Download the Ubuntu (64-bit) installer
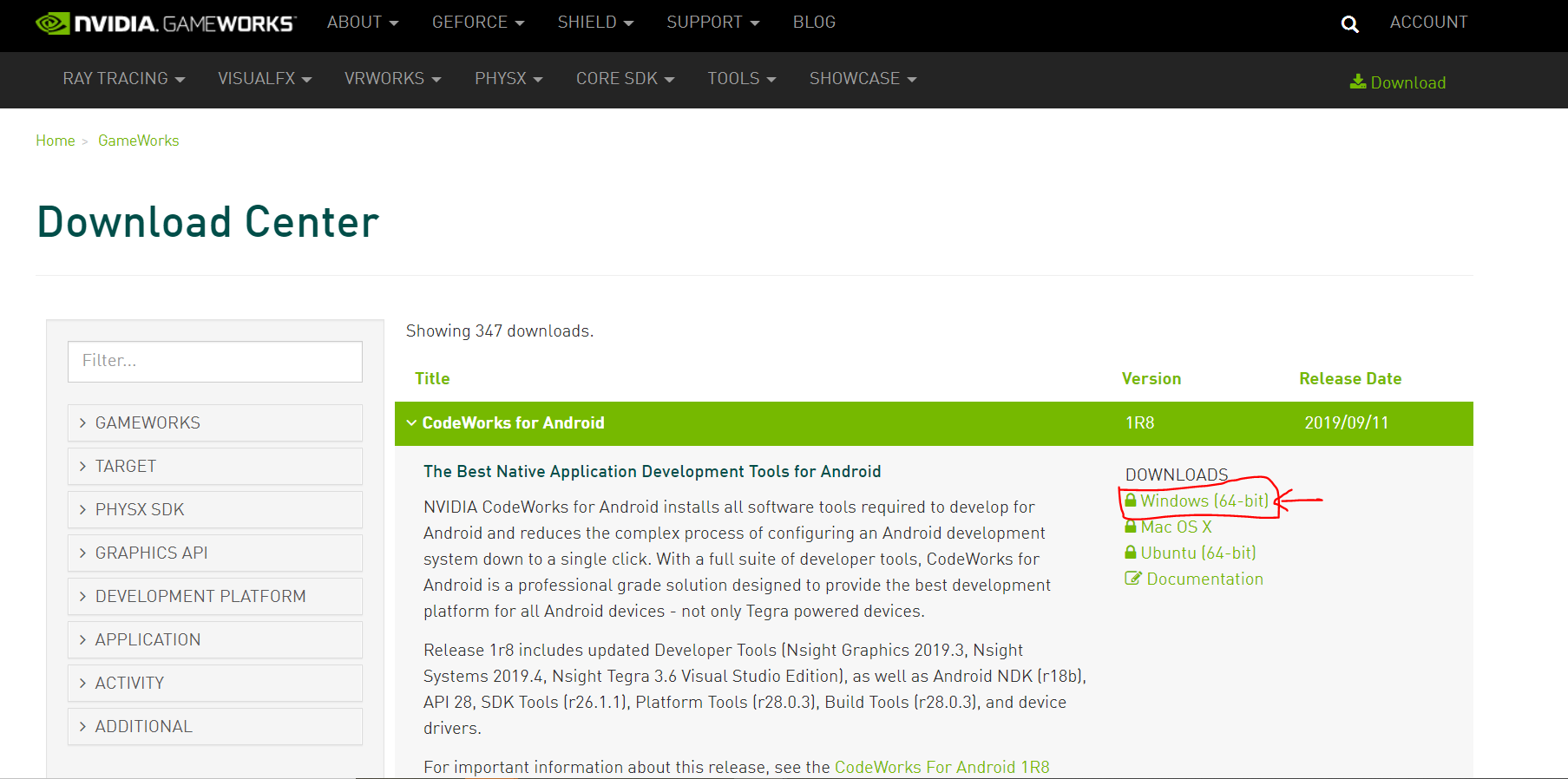The image size is (1568, 779). click(x=1191, y=553)
